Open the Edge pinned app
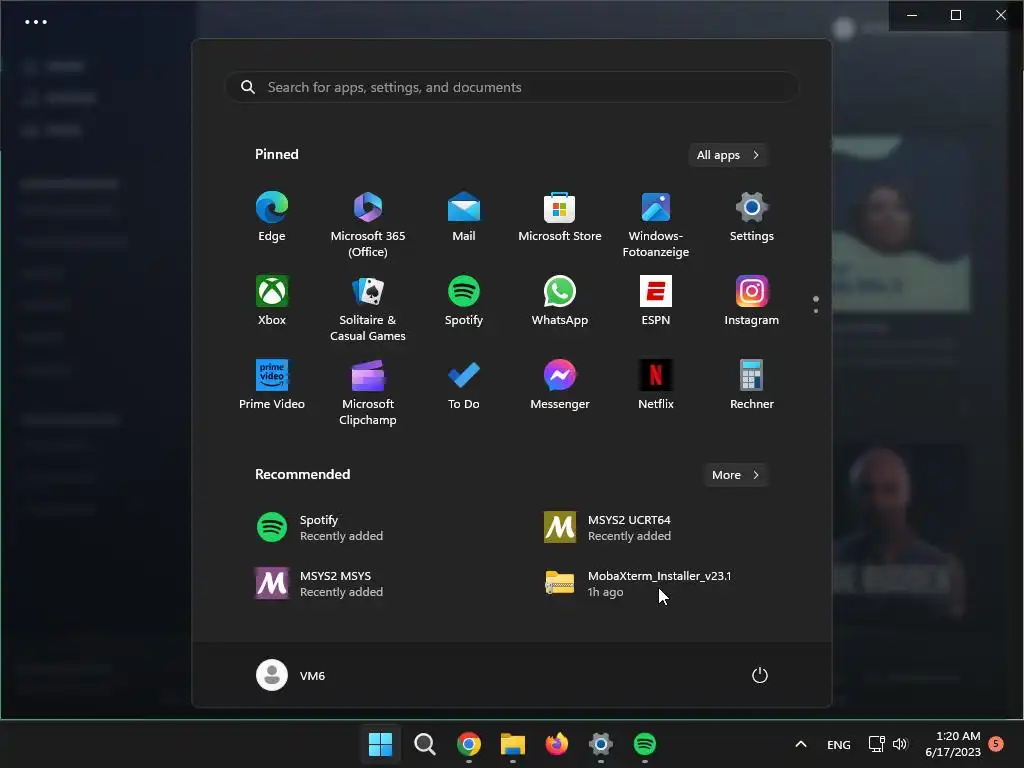The height and width of the screenshot is (768, 1024). [272, 217]
